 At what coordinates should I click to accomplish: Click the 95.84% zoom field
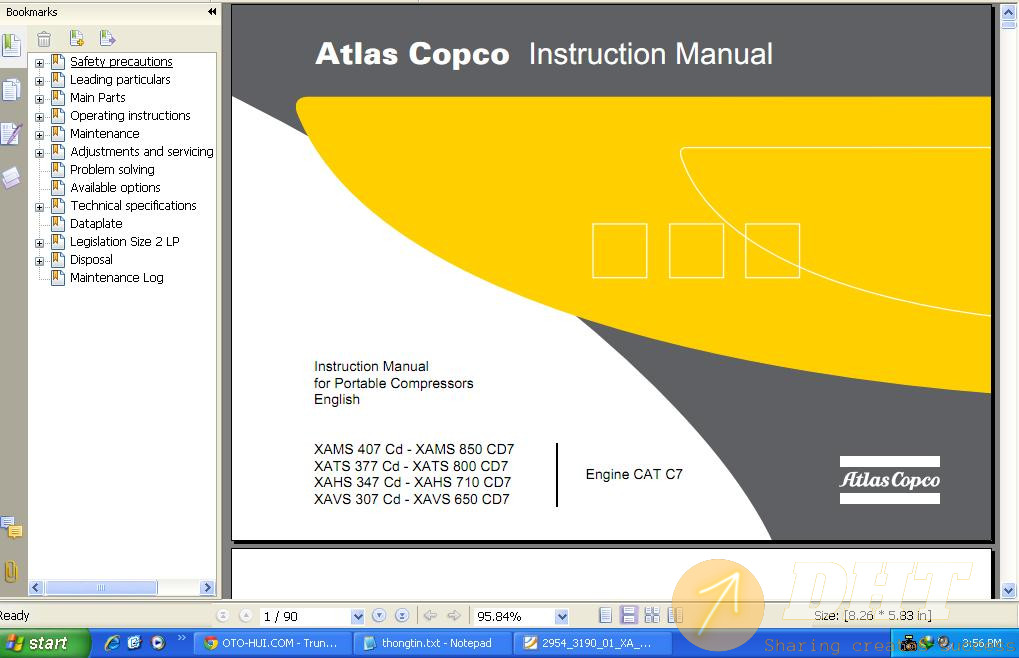click(x=513, y=616)
